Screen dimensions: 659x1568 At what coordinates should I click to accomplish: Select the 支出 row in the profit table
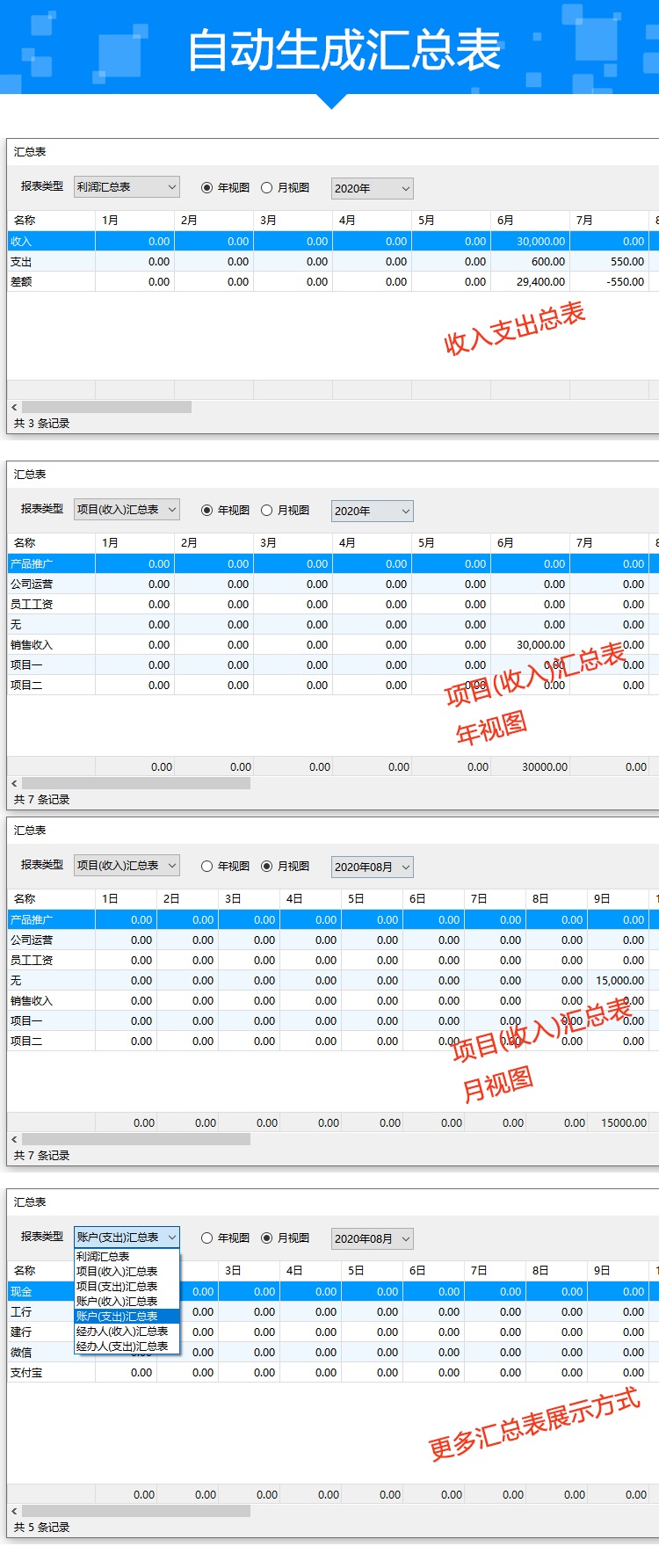click(x=333, y=261)
